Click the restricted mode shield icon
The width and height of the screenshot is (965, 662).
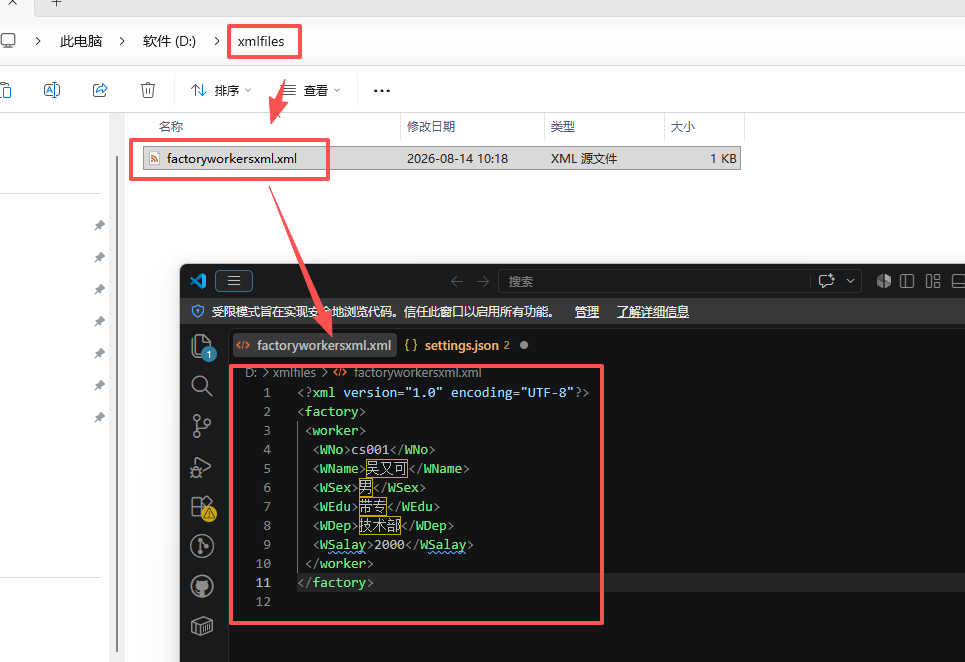tap(198, 311)
